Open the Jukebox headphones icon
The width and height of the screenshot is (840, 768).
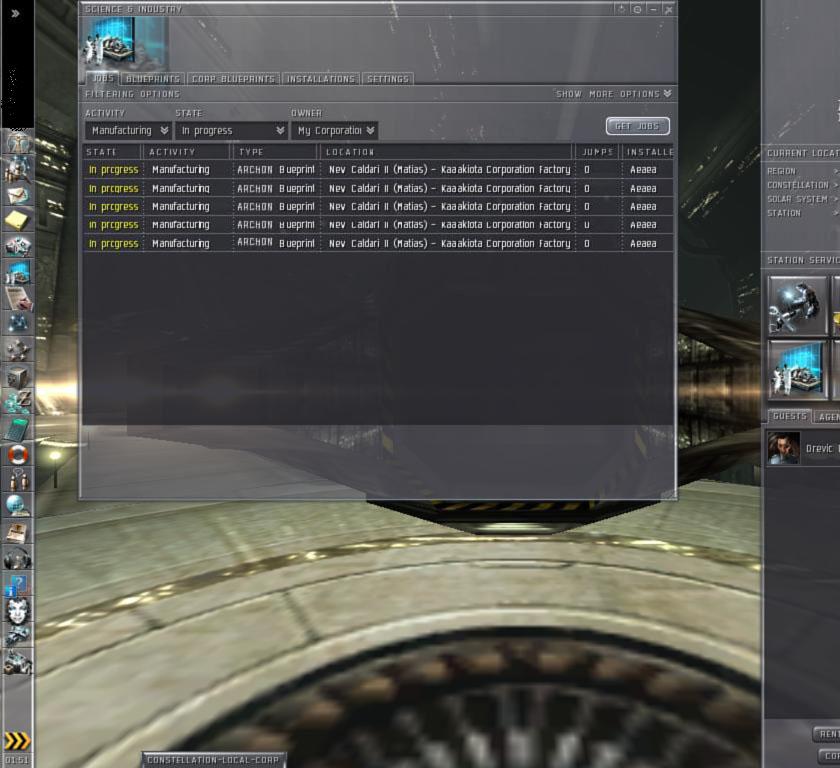(18, 558)
